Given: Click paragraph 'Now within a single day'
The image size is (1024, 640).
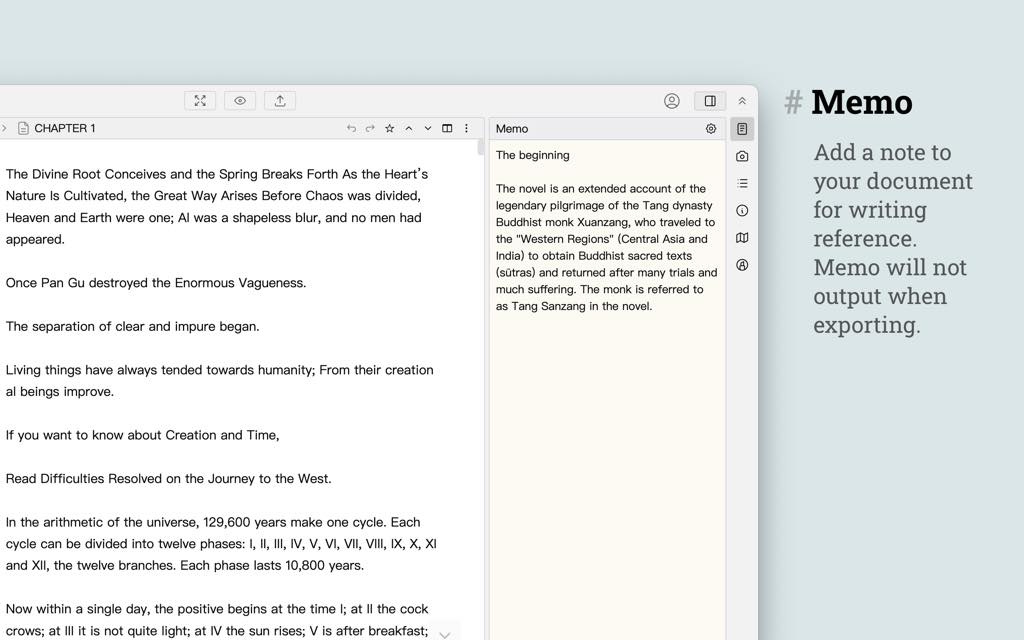Looking at the screenshot, I should (x=217, y=620).
